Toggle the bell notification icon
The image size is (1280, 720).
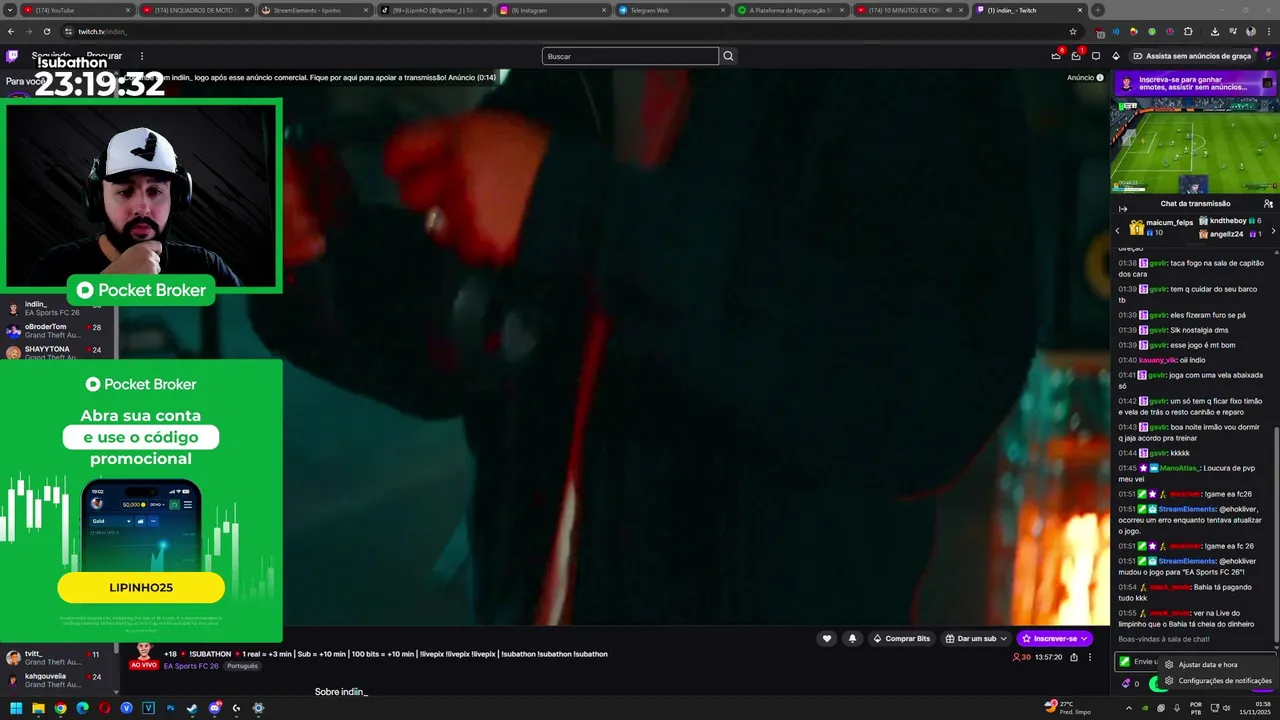852,638
